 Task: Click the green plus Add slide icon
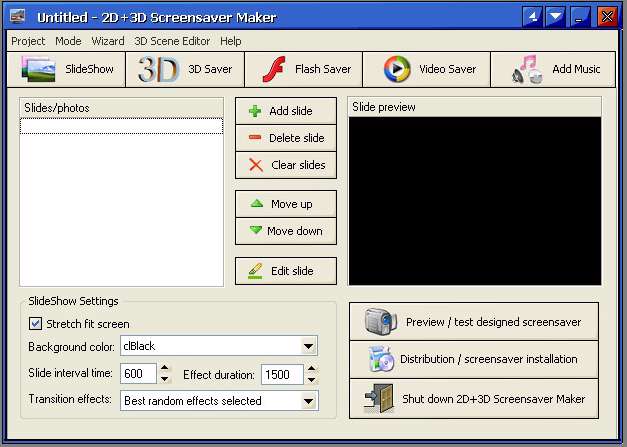(255, 111)
